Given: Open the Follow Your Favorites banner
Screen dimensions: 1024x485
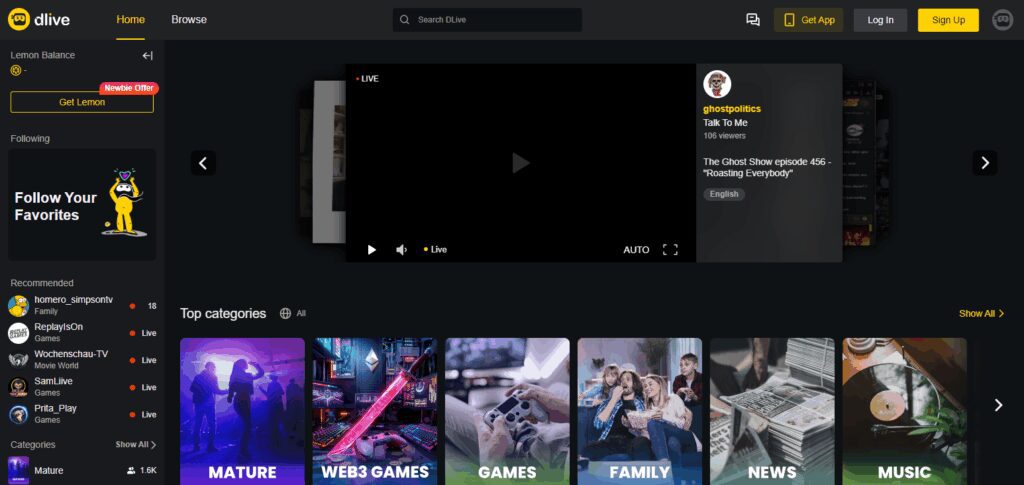Looking at the screenshot, I should (82, 204).
